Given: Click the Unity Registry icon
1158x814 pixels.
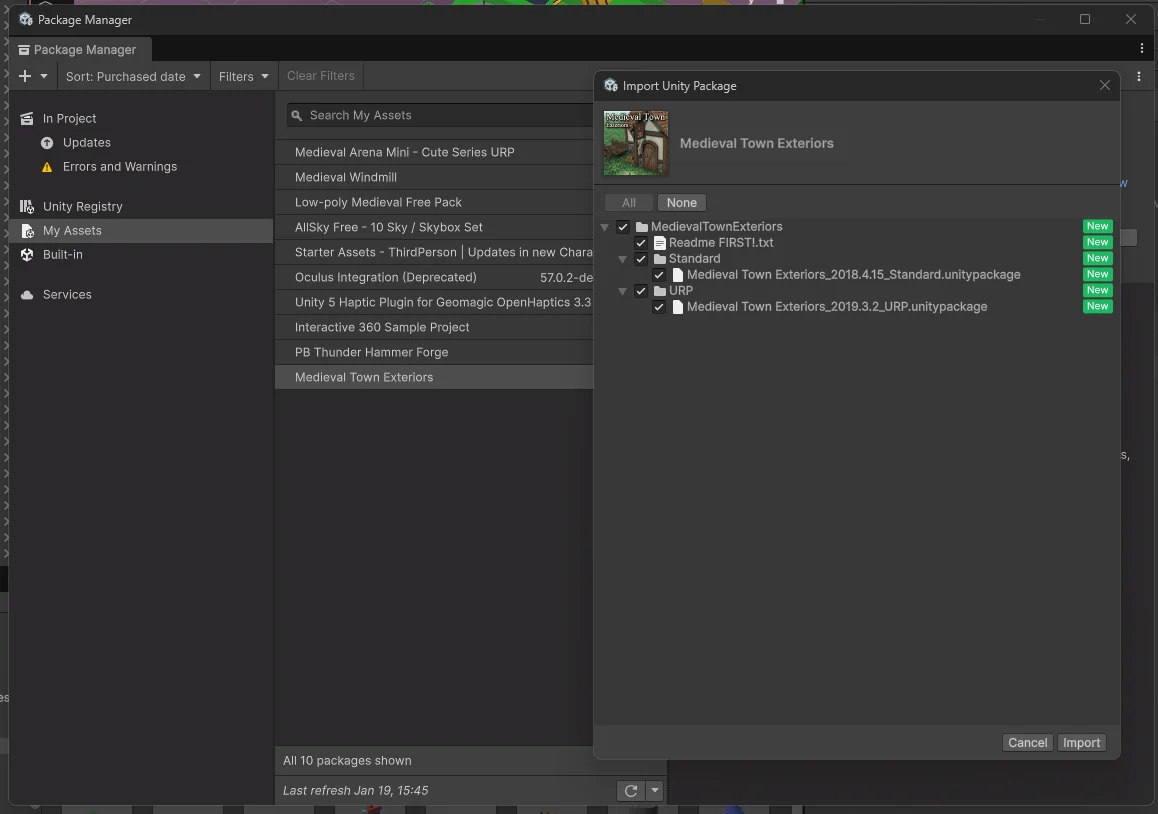Looking at the screenshot, I should (x=27, y=206).
